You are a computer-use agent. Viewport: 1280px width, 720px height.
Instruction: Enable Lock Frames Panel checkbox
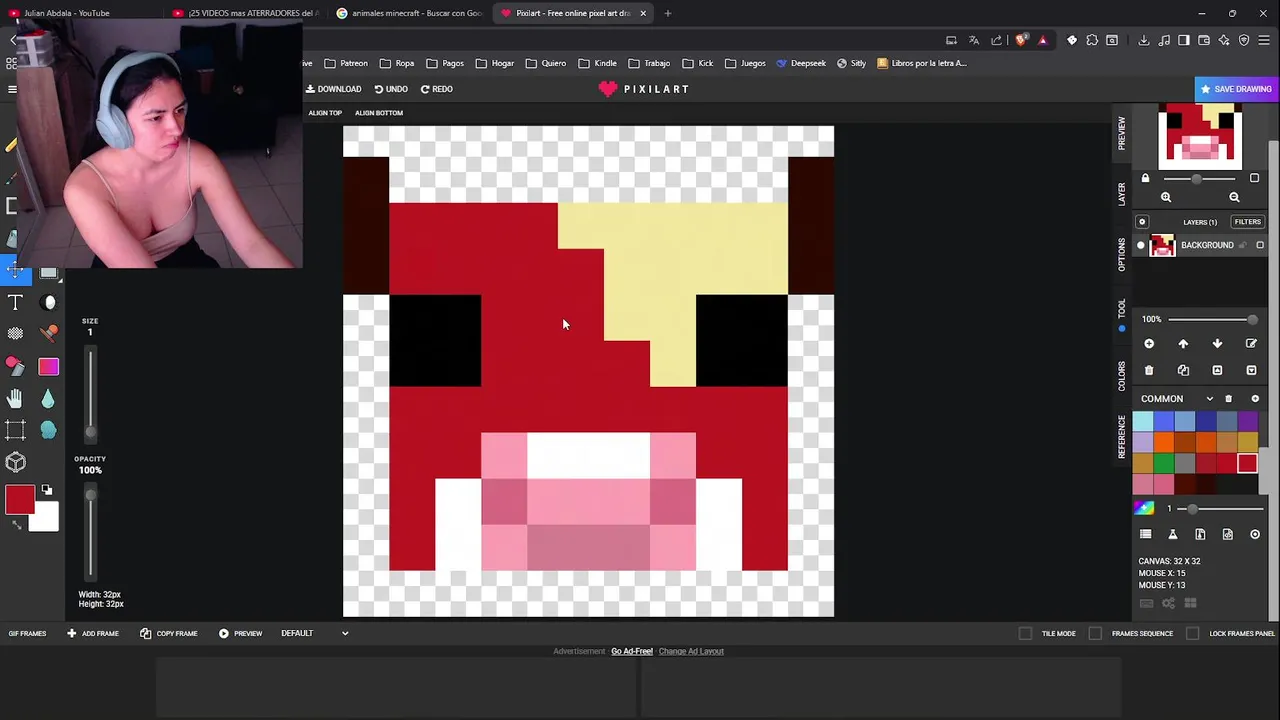(1193, 633)
